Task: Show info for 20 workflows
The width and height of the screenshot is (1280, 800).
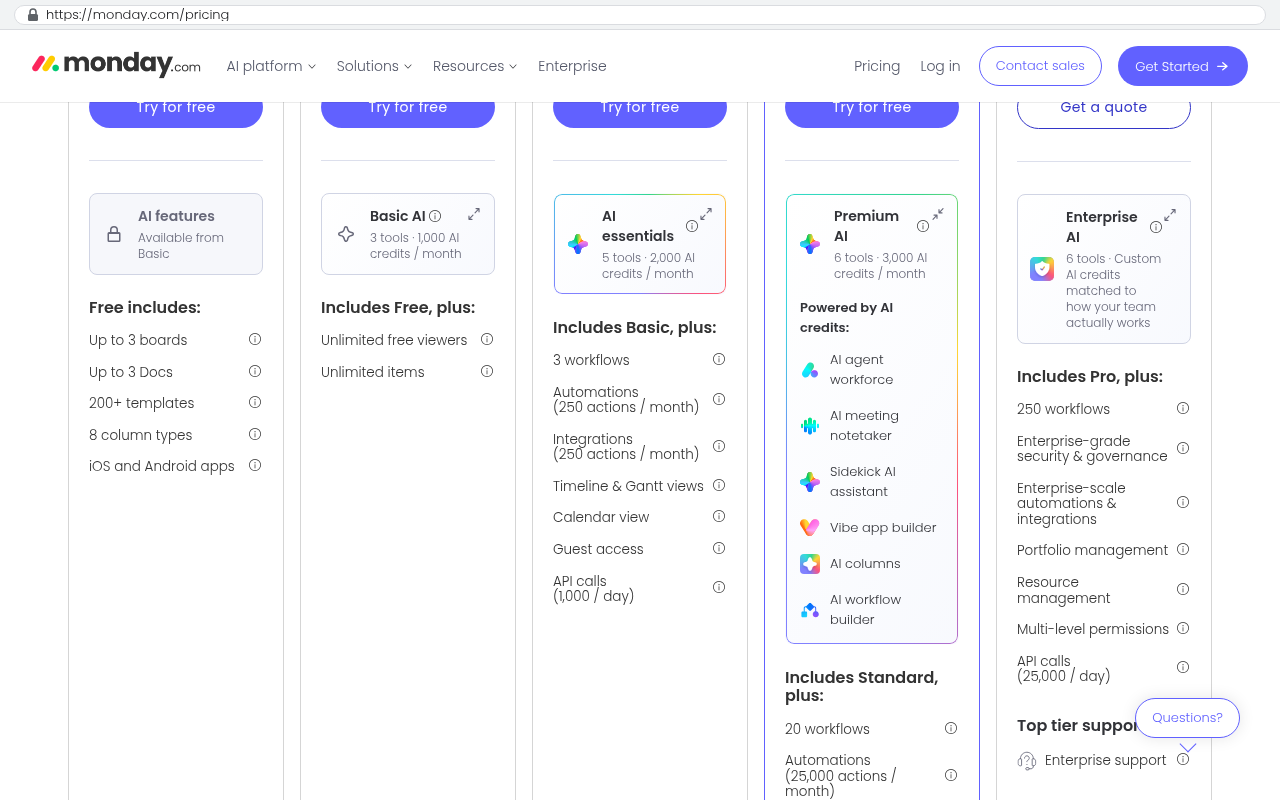Action: pyautogui.click(x=951, y=728)
